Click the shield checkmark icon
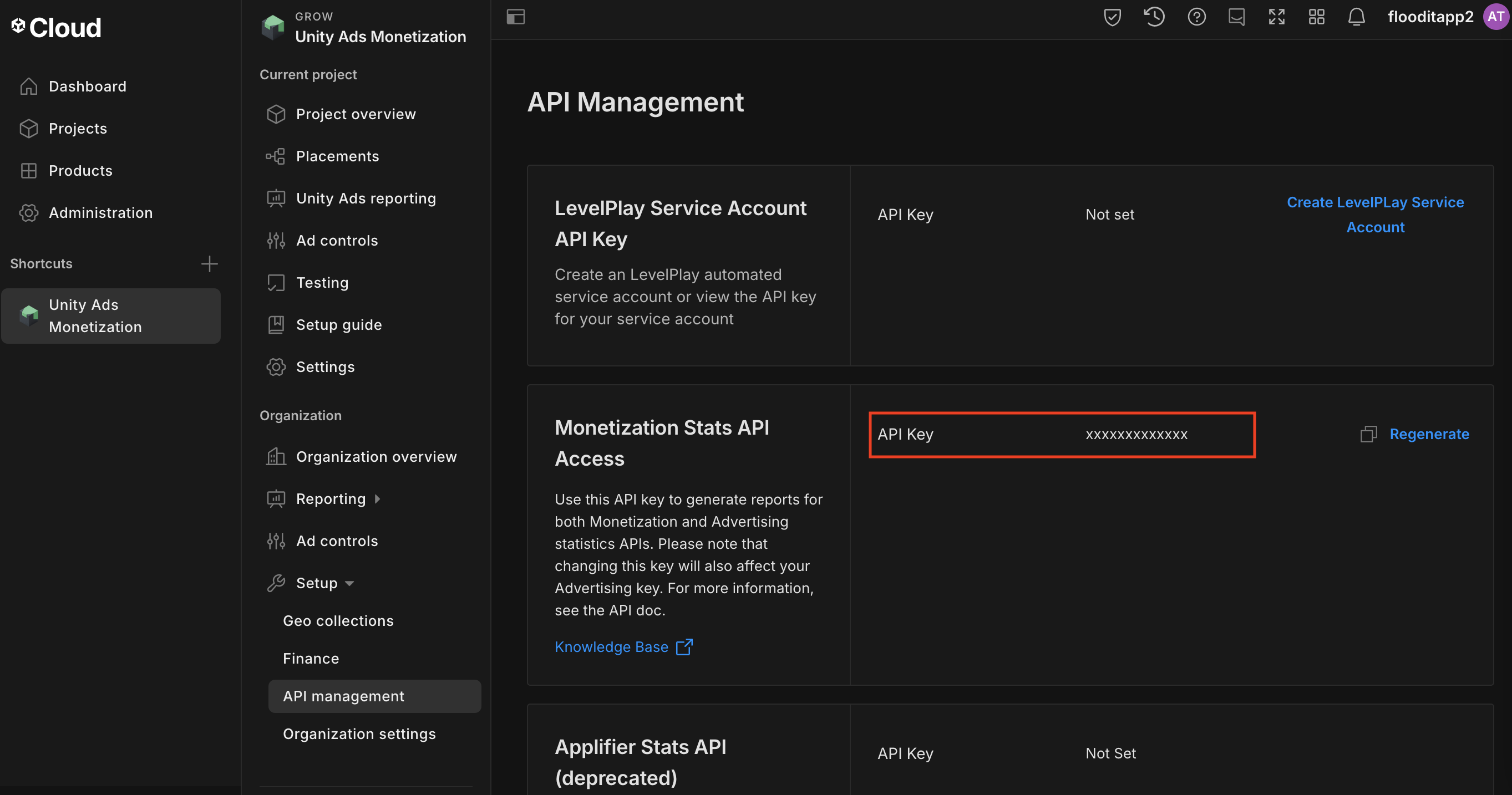This screenshot has width=1512, height=795. pyautogui.click(x=1112, y=17)
